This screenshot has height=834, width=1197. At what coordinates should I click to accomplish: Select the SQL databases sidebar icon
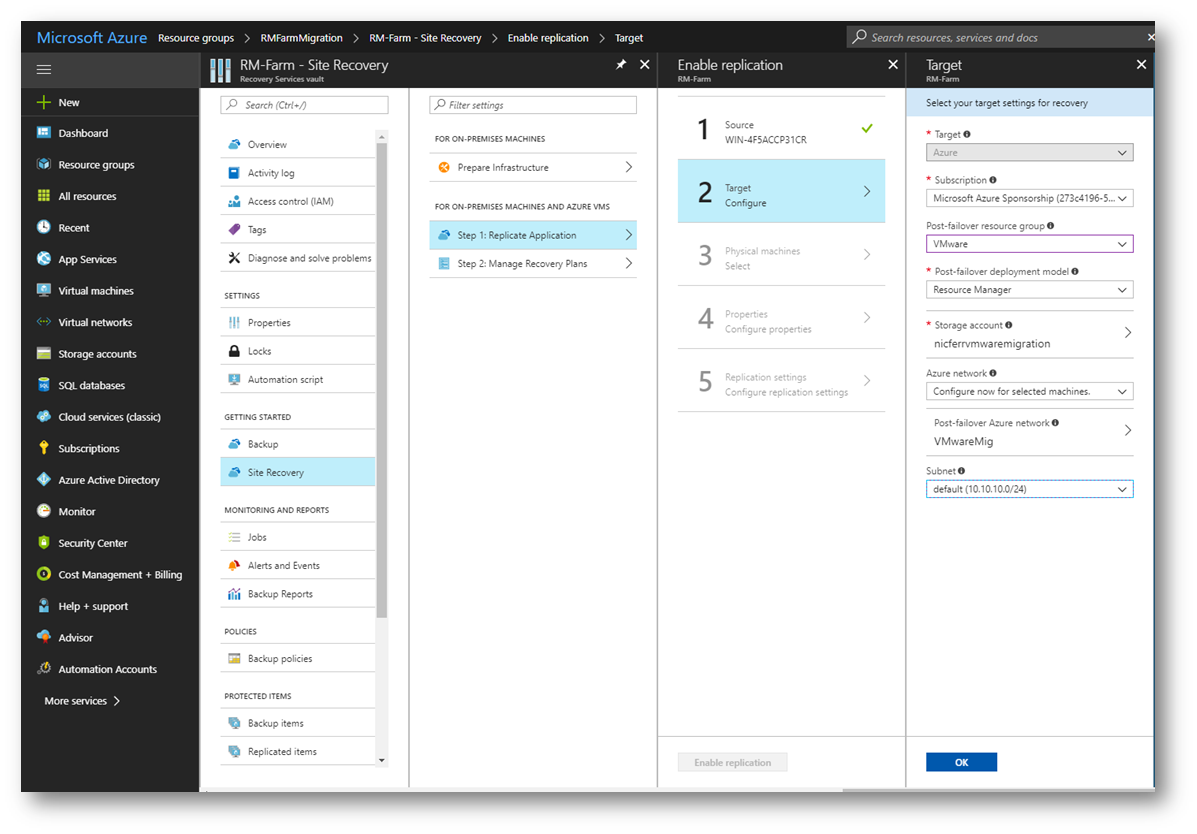tap(44, 385)
